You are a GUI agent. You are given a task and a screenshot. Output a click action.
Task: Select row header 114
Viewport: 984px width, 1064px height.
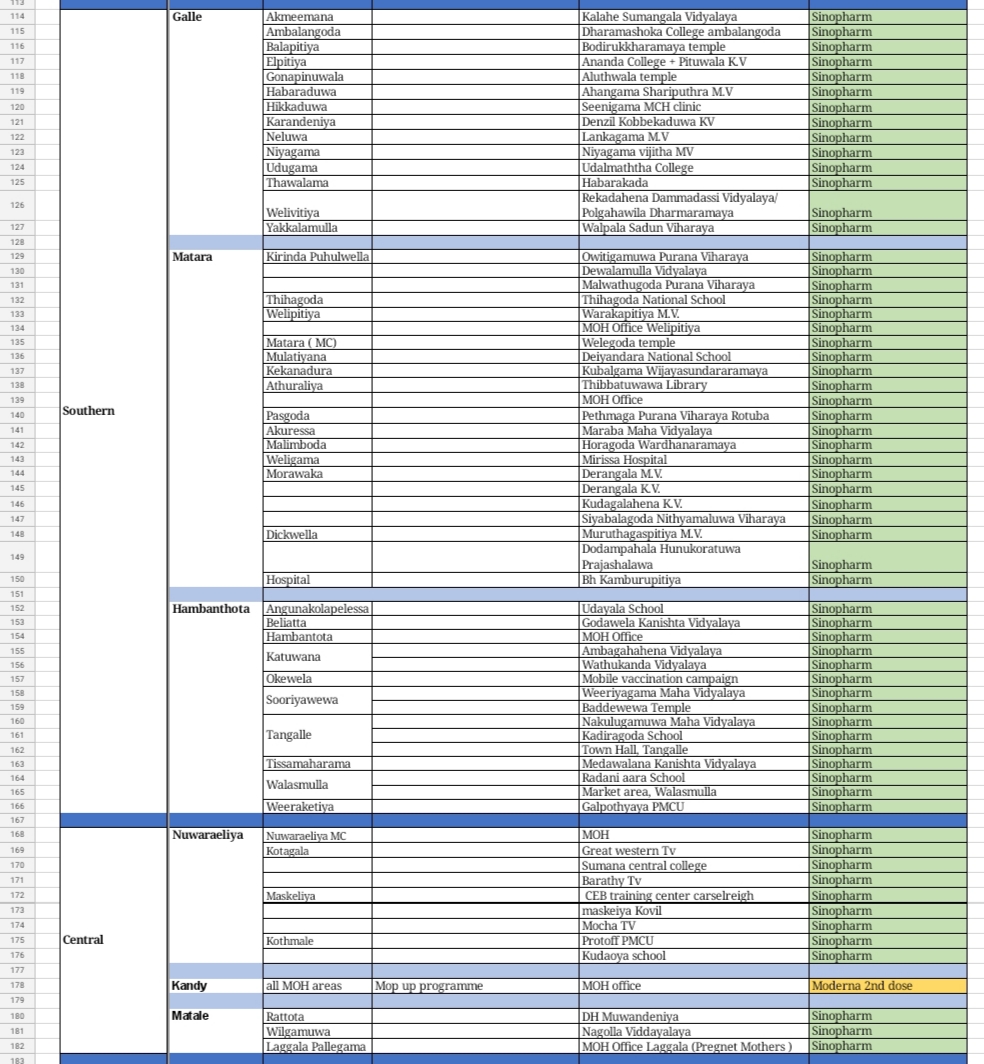click(x=18, y=16)
